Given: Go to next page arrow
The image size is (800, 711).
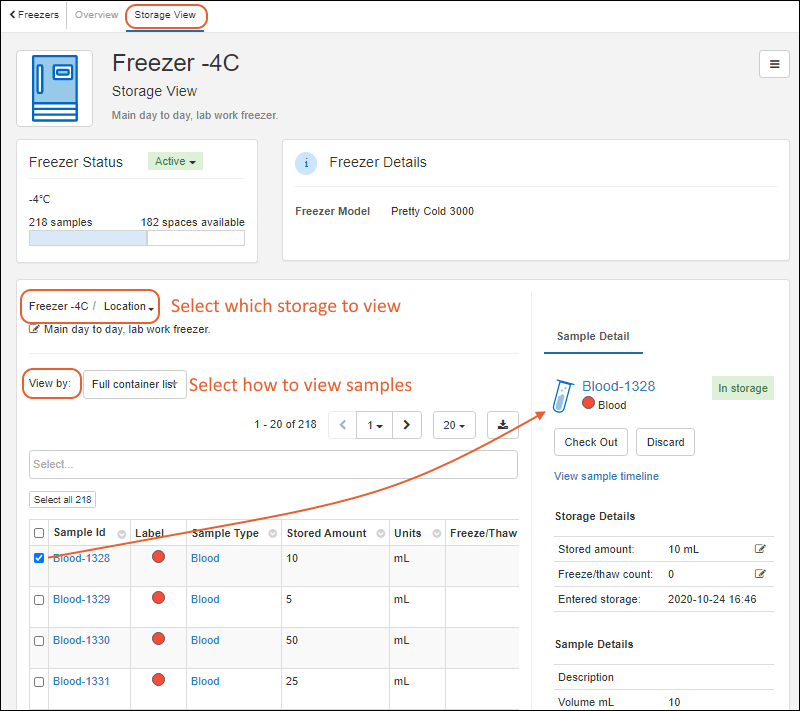Looking at the screenshot, I should [x=406, y=425].
